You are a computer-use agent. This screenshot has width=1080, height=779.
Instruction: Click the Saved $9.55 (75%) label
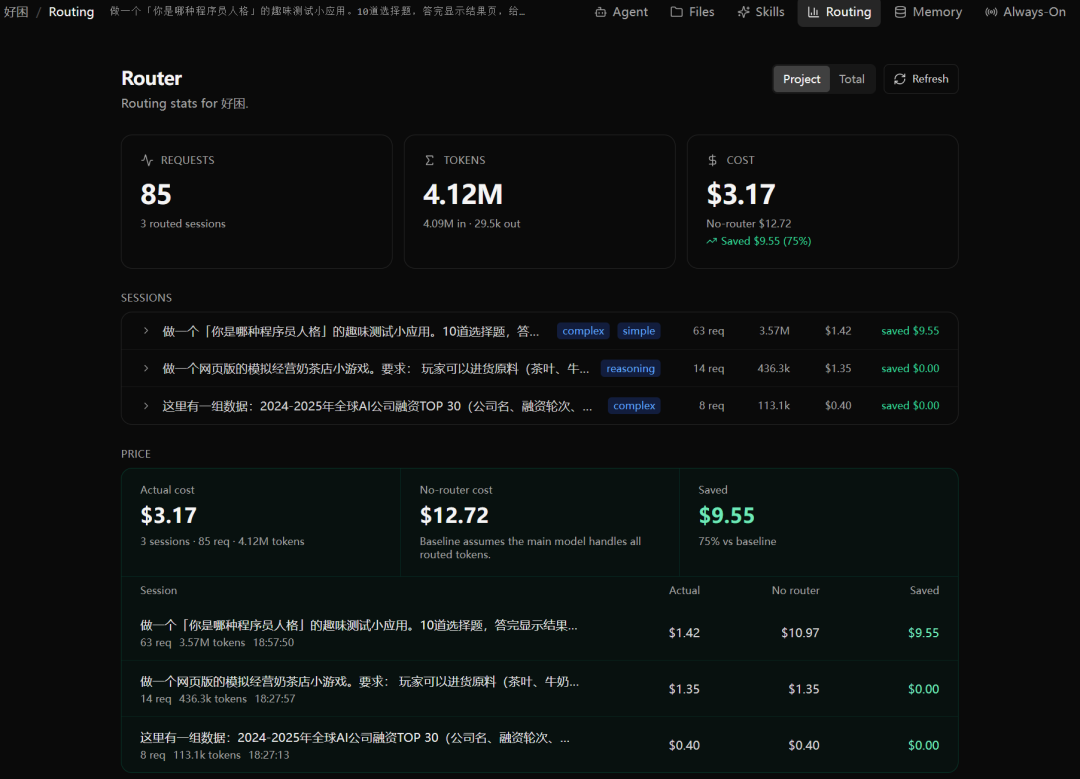pos(765,241)
